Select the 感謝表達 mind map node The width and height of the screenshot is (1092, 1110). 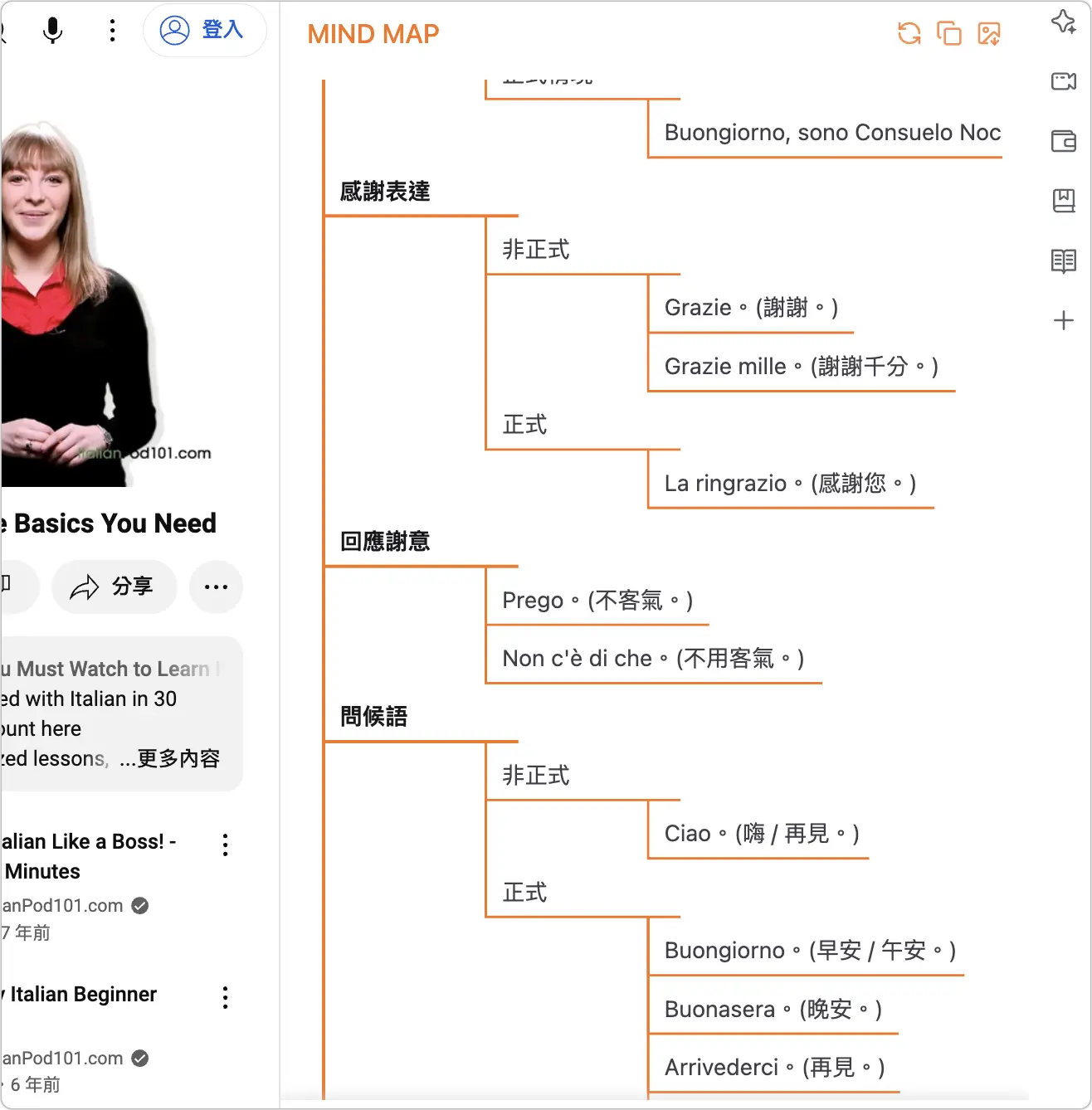pyautogui.click(x=385, y=192)
